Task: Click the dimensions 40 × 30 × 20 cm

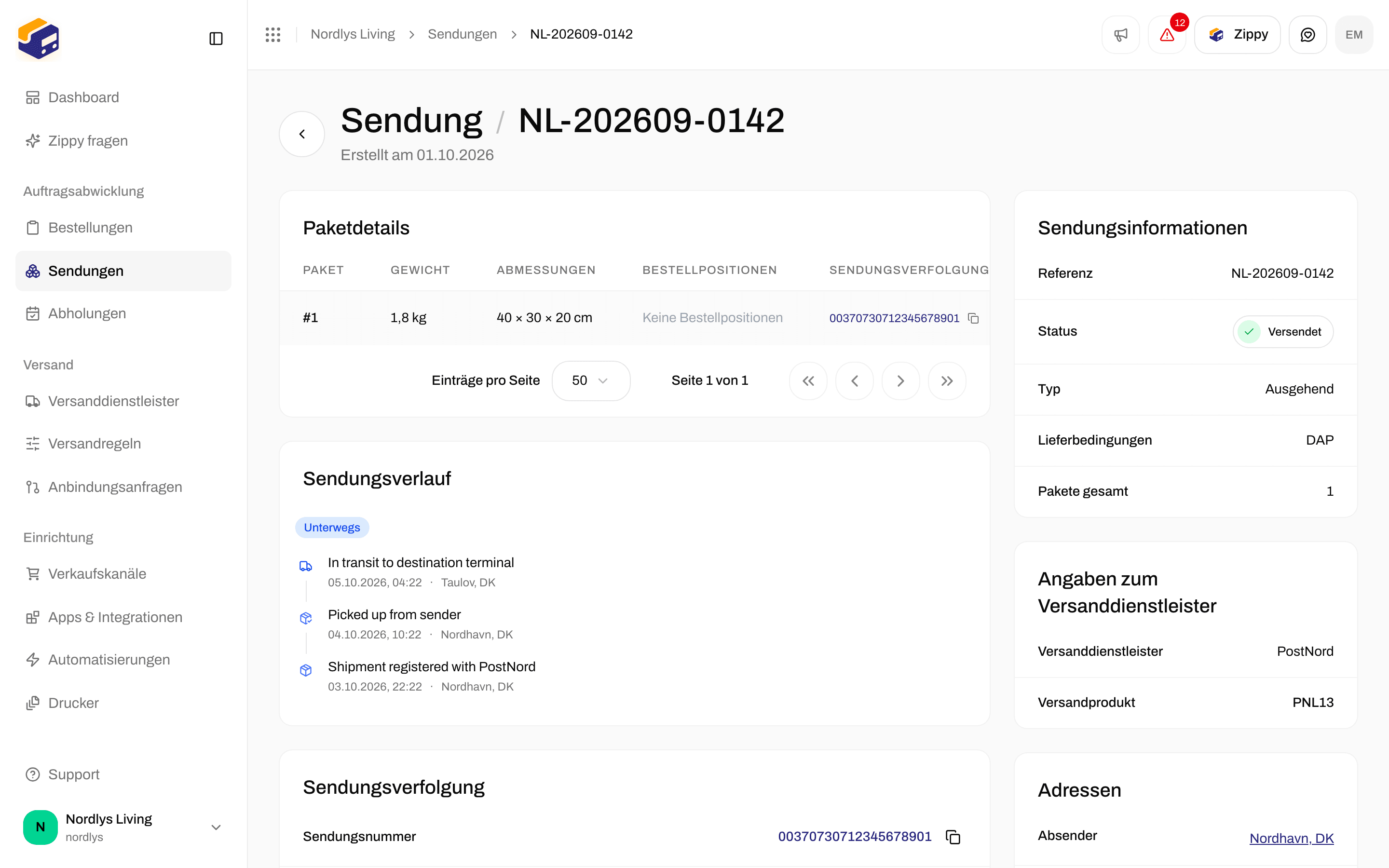Action: click(x=544, y=318)
